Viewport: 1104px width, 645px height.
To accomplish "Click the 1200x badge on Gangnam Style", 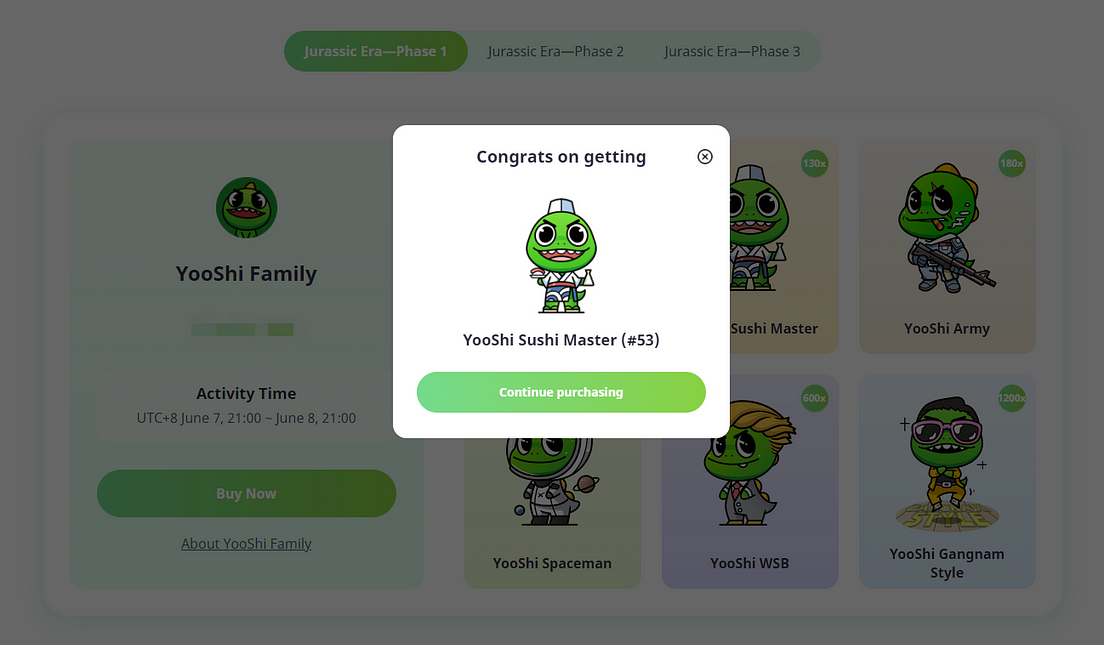I will [x=1012, y=398].
